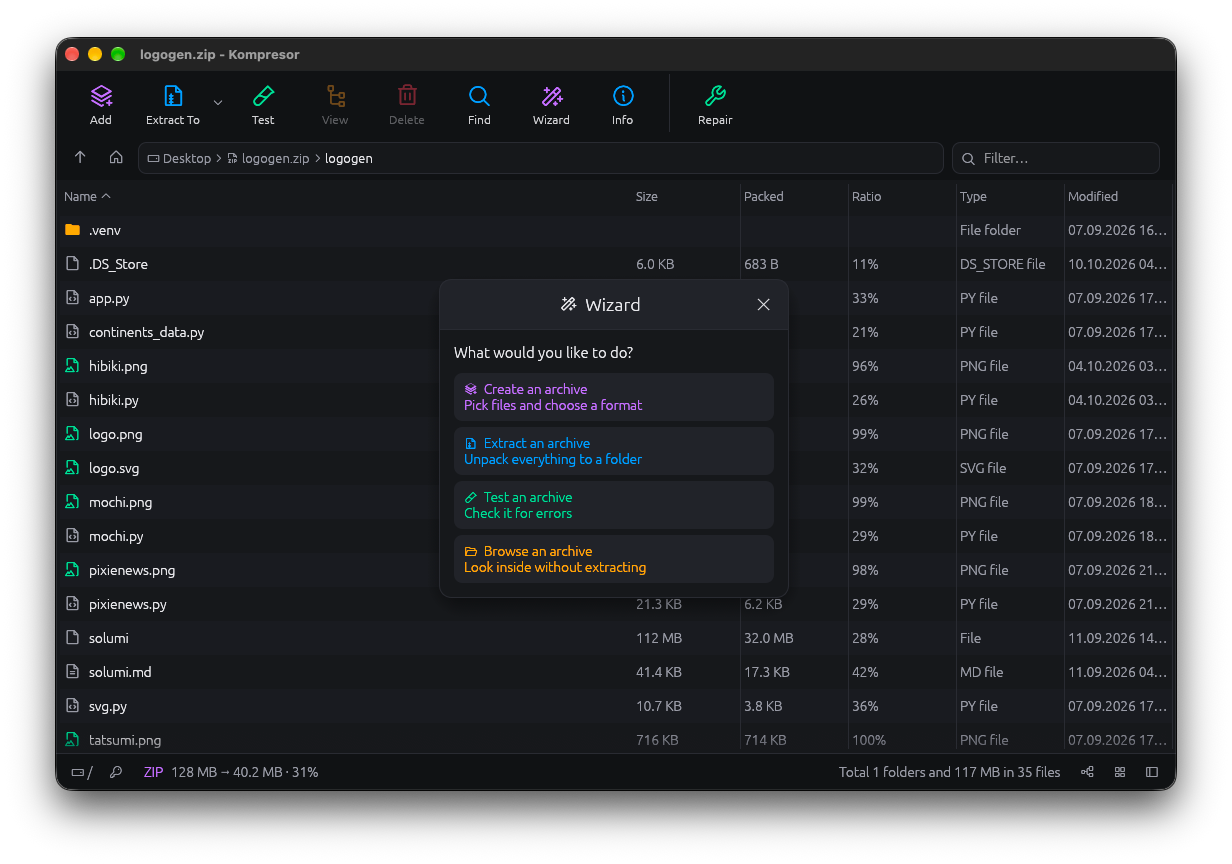The height and width of the screenshot is (864, 1232).
Task: Click the 32.0 MB packed value of solumi
Action: 768,638
